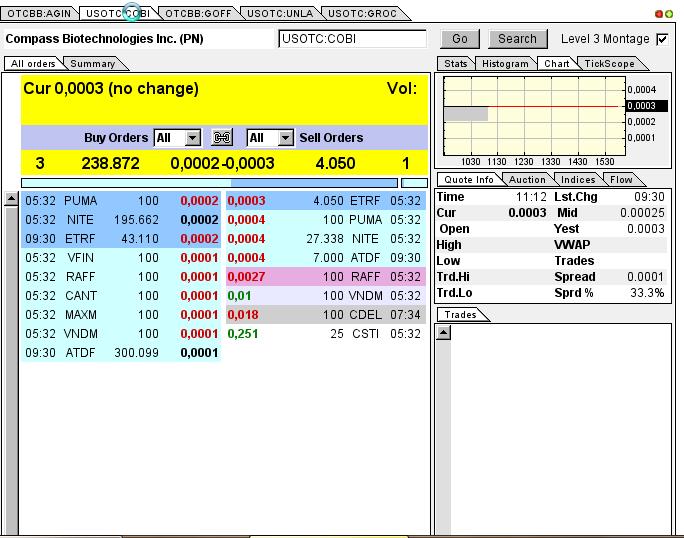Image resolution: width=684 pixels, height=538 pixels.
Task: Click the Sprd % value 33.3%
Action: click(647, 293)
